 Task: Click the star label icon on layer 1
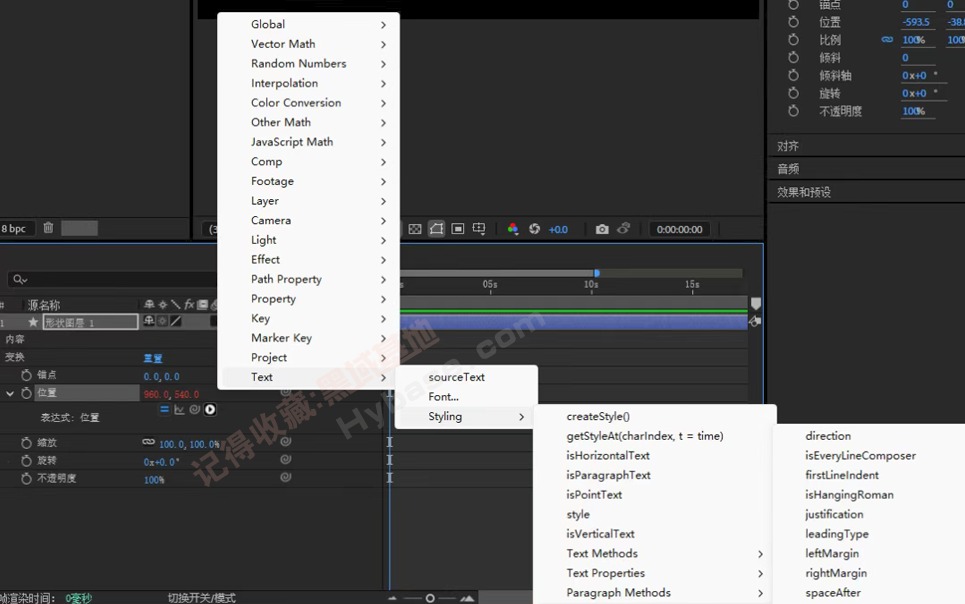(33, 322)
